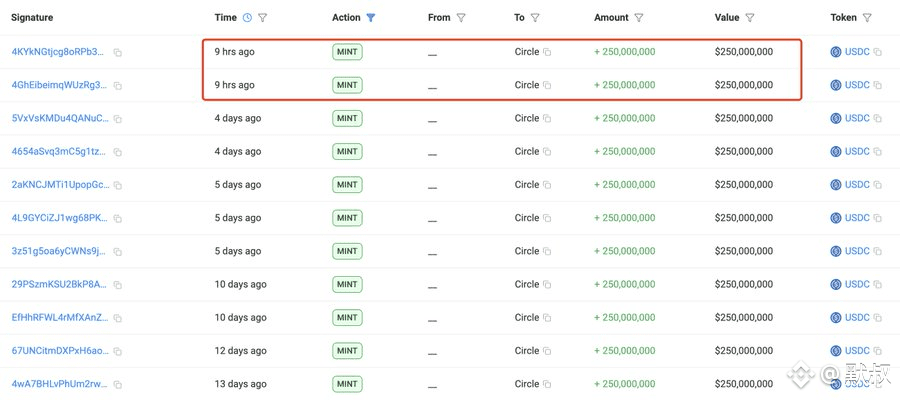This screenshot has height=400, width=900.
Task: Copy signature 4KYkNGtjcg8oRPb3 via copy icon
Action: pyautogui.click(x=118, y=52)
